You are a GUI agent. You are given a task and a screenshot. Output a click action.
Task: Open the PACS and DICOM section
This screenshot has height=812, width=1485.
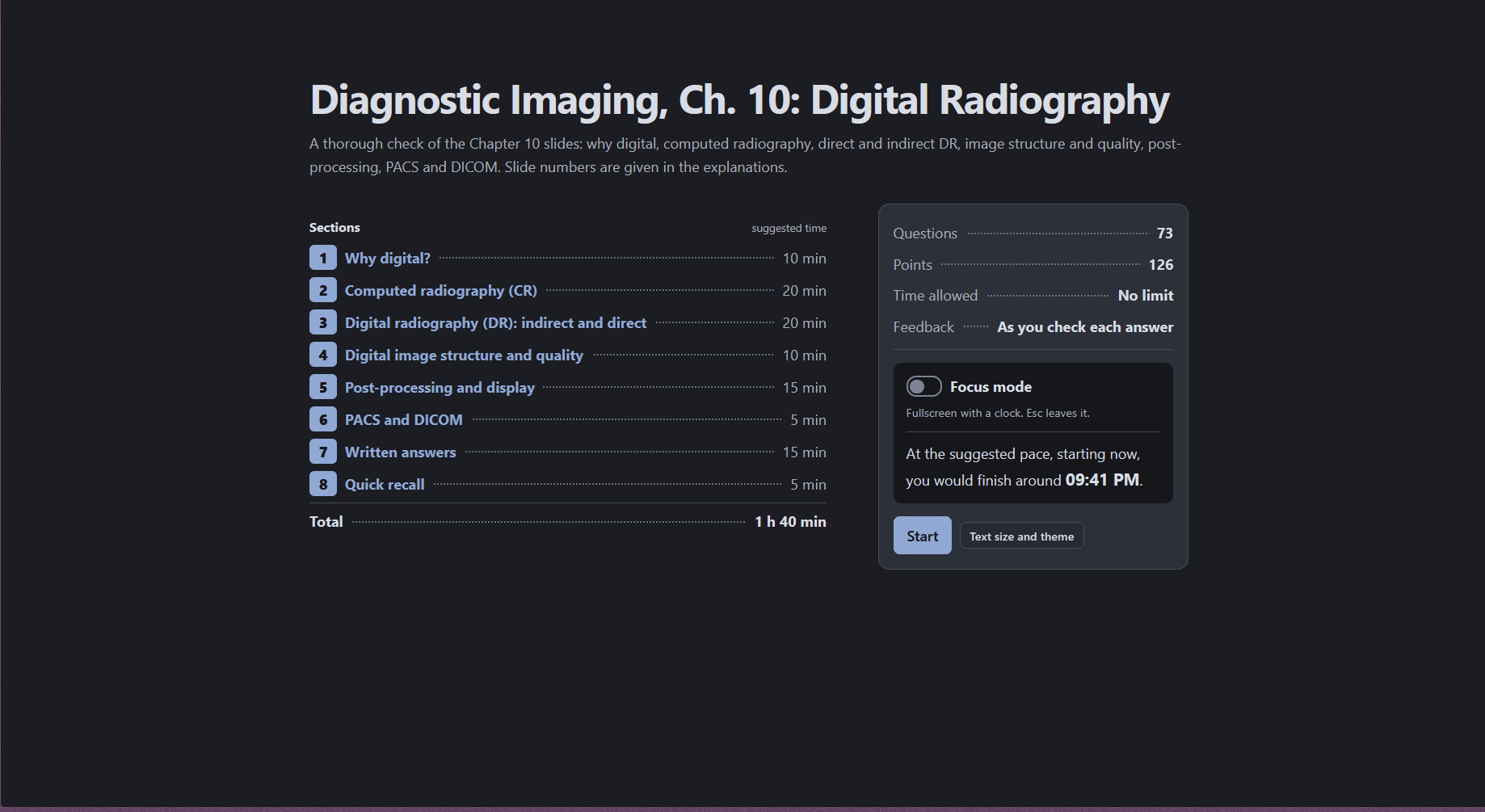click(404, 419)
